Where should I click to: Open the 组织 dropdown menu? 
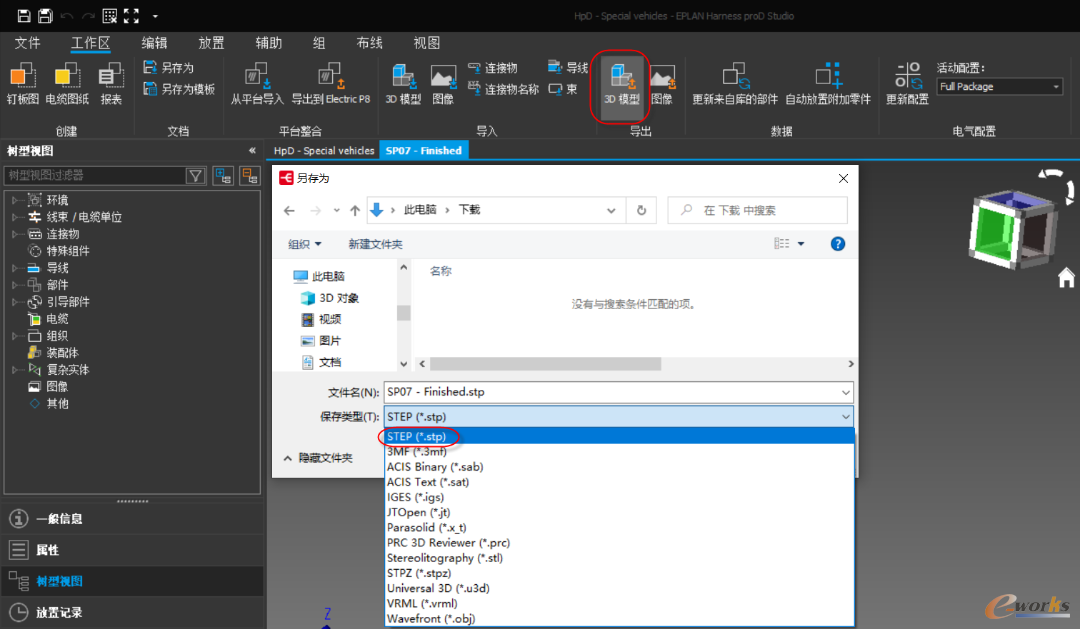click(x=304, y=244)
